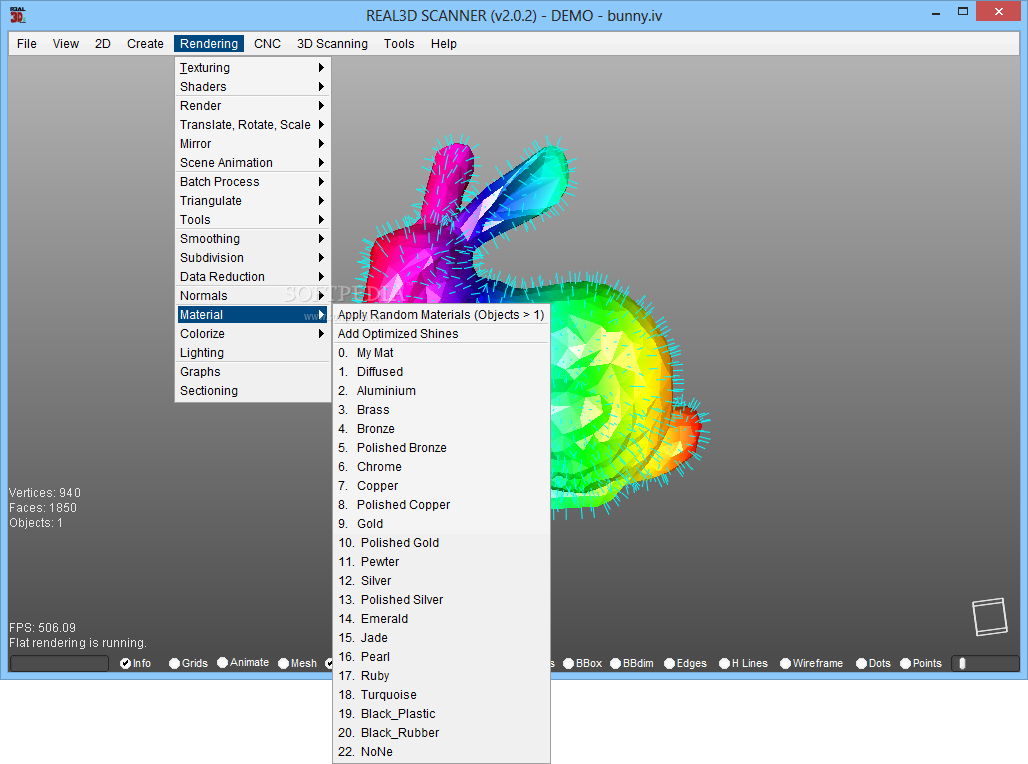1028x764 pixels.
Task: Choose the Emerald material
Action: point(441,619)
